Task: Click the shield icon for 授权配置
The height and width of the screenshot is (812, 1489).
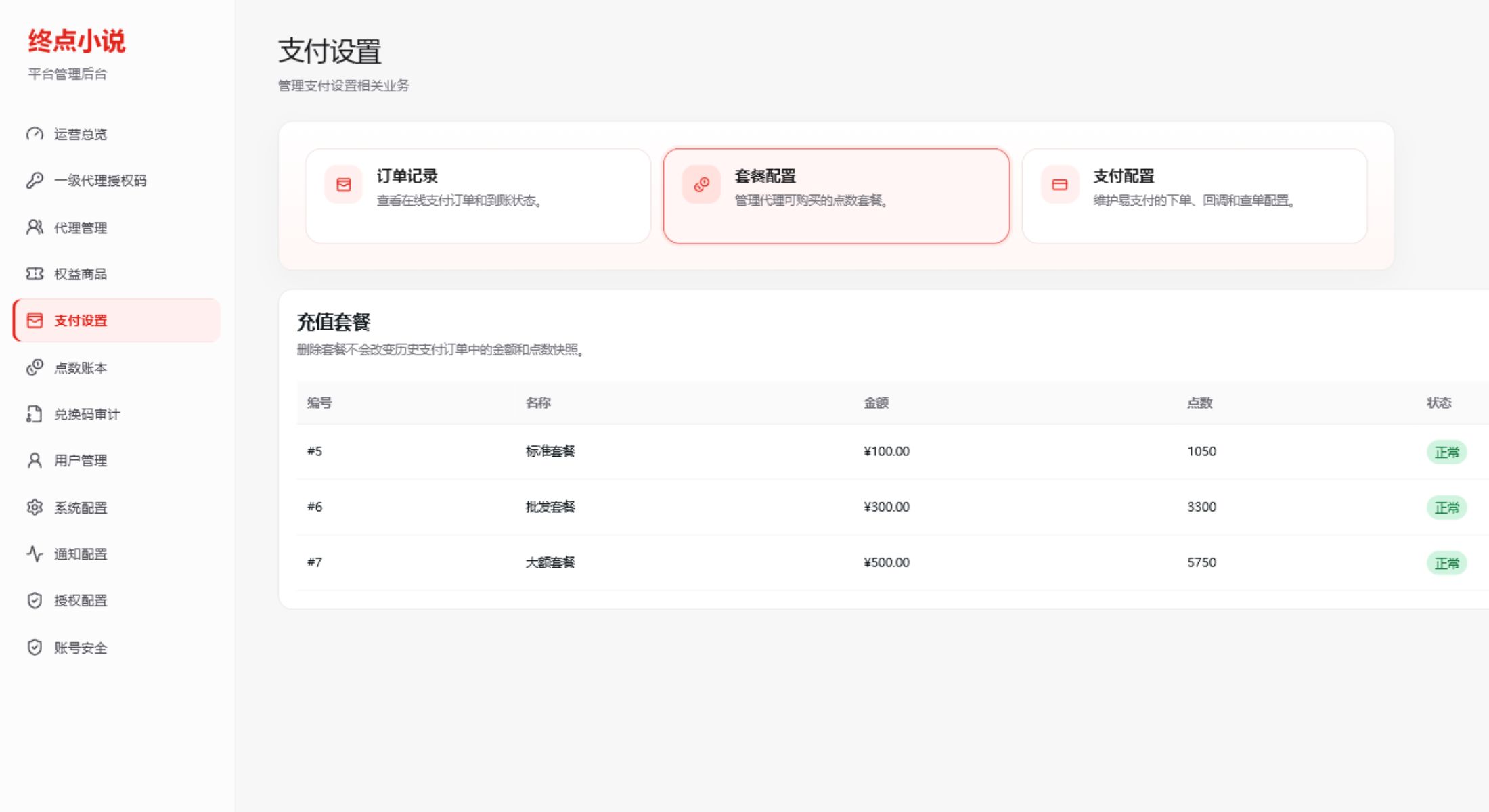Action: (35, 601)
